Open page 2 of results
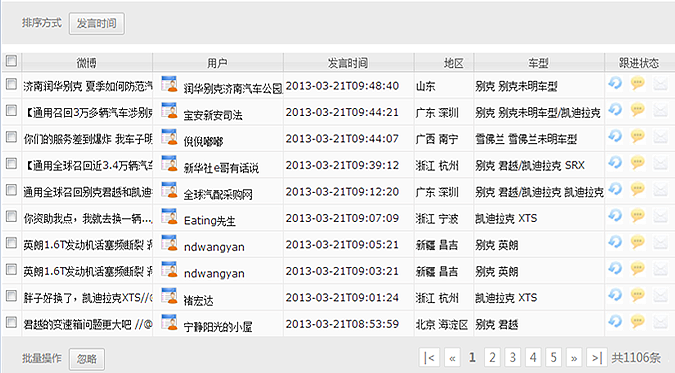Screen dimensions: 675x373 tap(492, 357)
